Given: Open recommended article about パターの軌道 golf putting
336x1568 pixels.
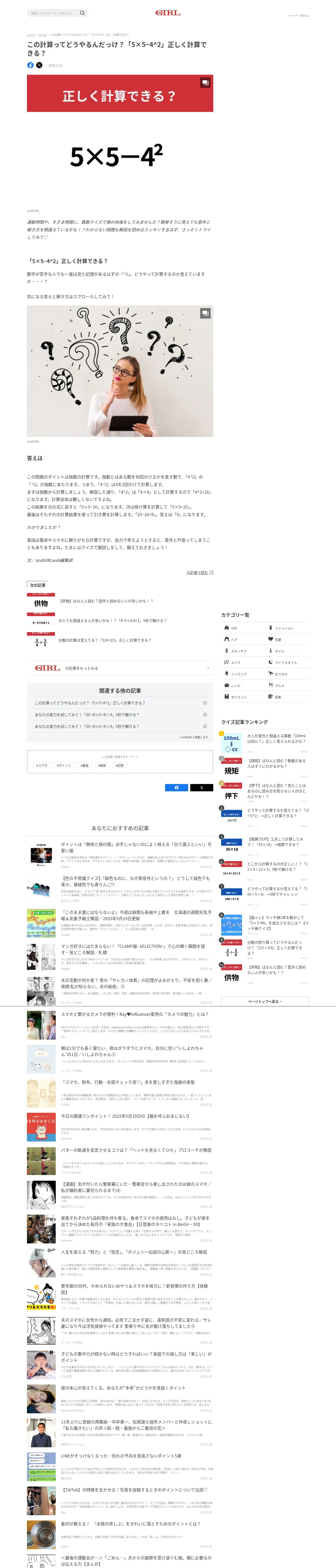Looking at the screenshot, I should pyautogui.click(x=120, y=1161).
